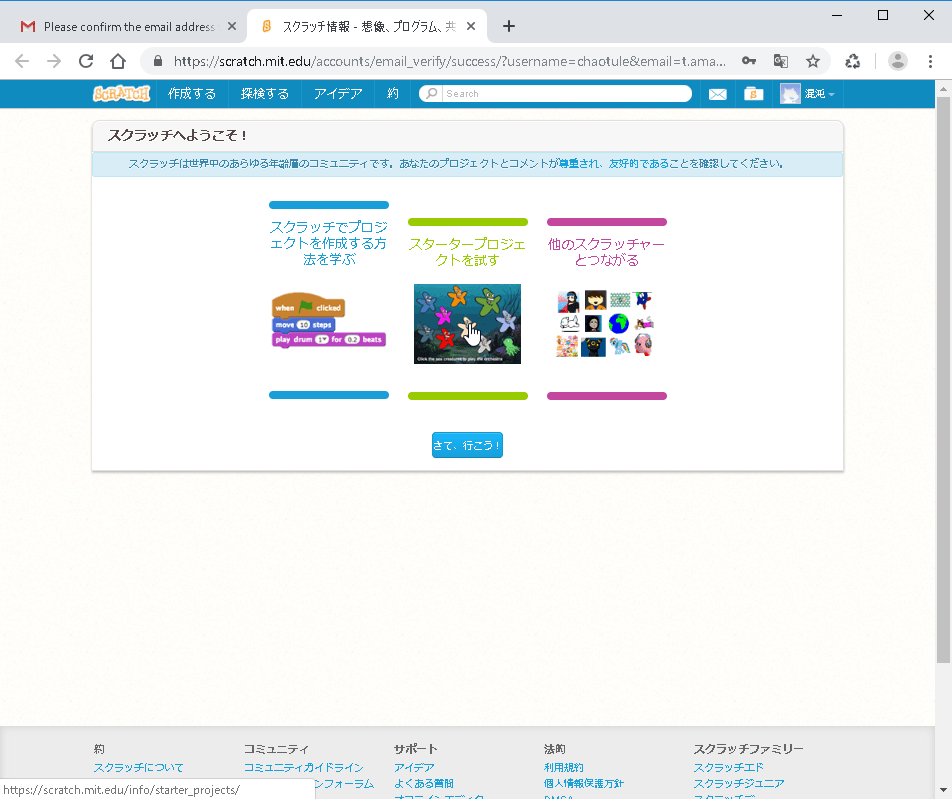Click the scrollbar down arrow

point(943,792)
